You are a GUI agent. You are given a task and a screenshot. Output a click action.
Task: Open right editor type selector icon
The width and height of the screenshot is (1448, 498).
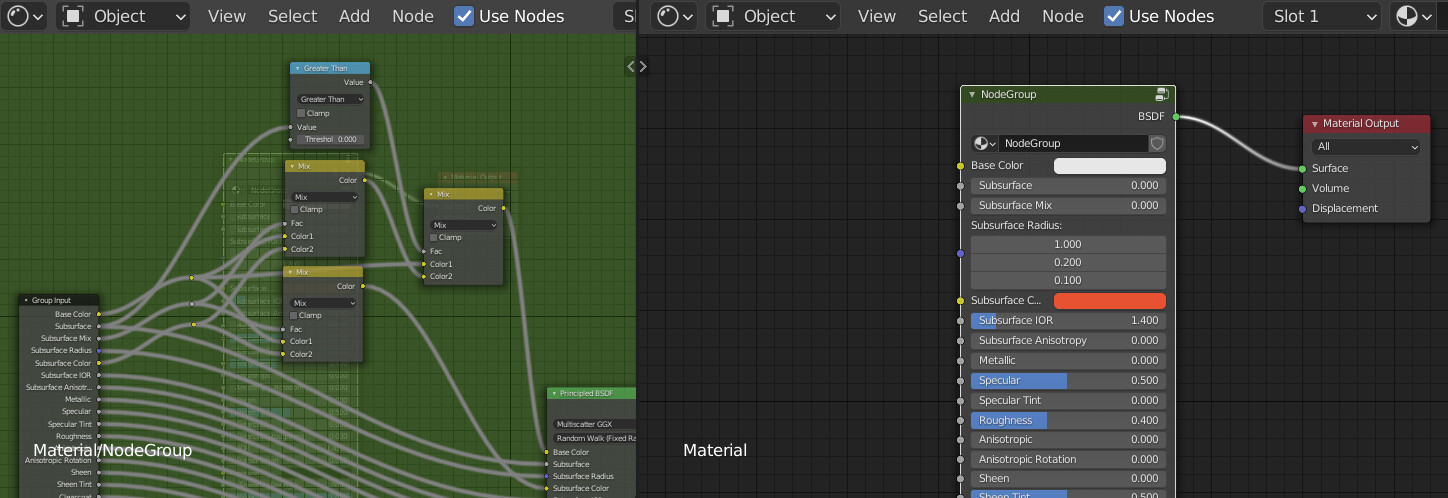676,16
